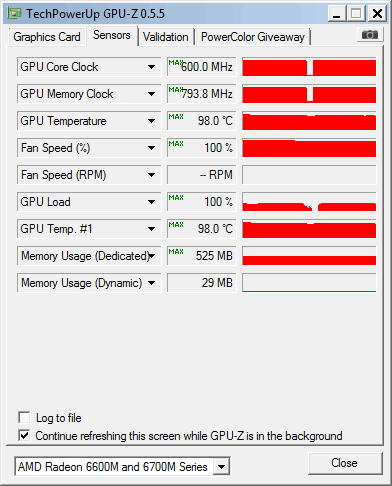Click the GPU-Z title bar app icon
Image resolution: width=392 pixels, height=486 pixels.
click(14, 13)
